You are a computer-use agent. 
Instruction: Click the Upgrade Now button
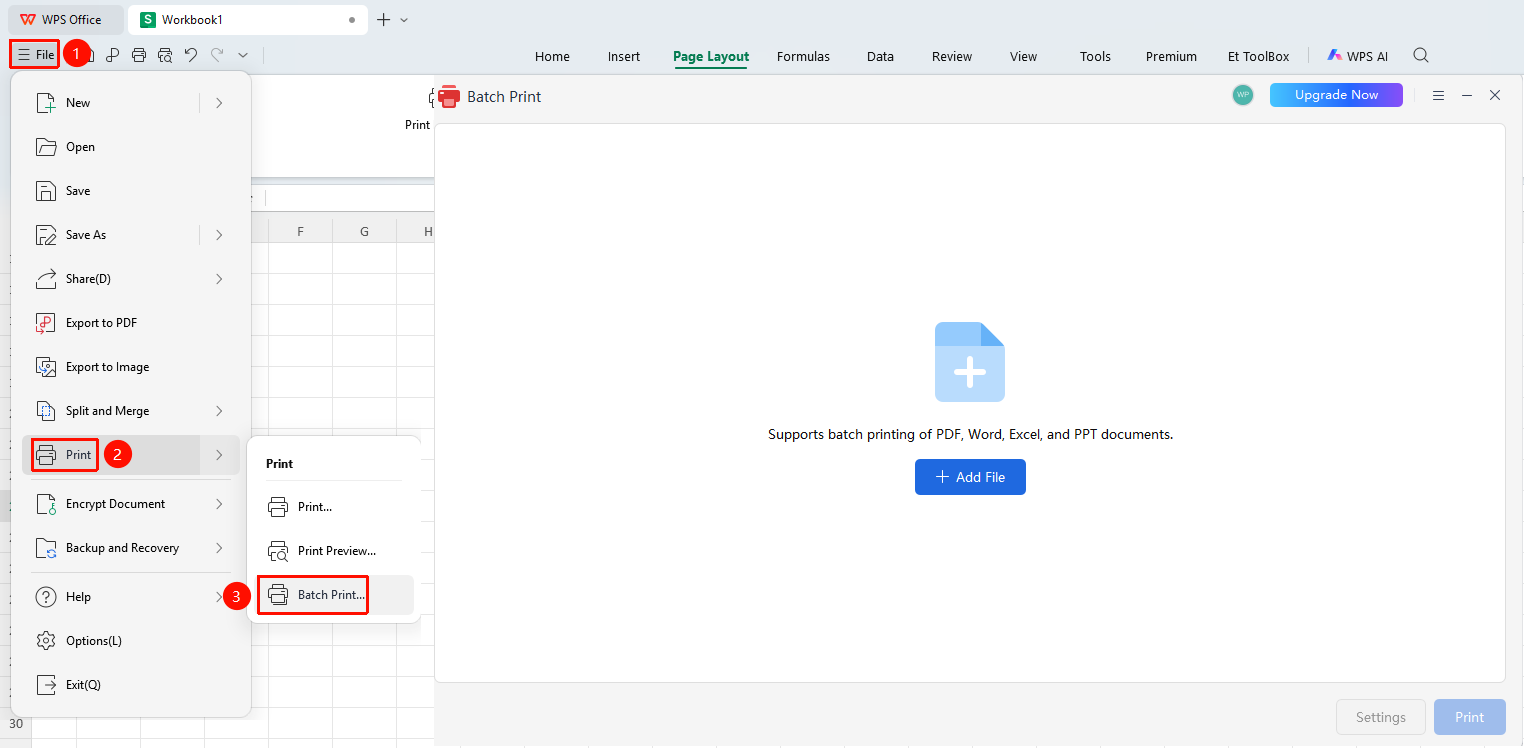pos(1336,95)
